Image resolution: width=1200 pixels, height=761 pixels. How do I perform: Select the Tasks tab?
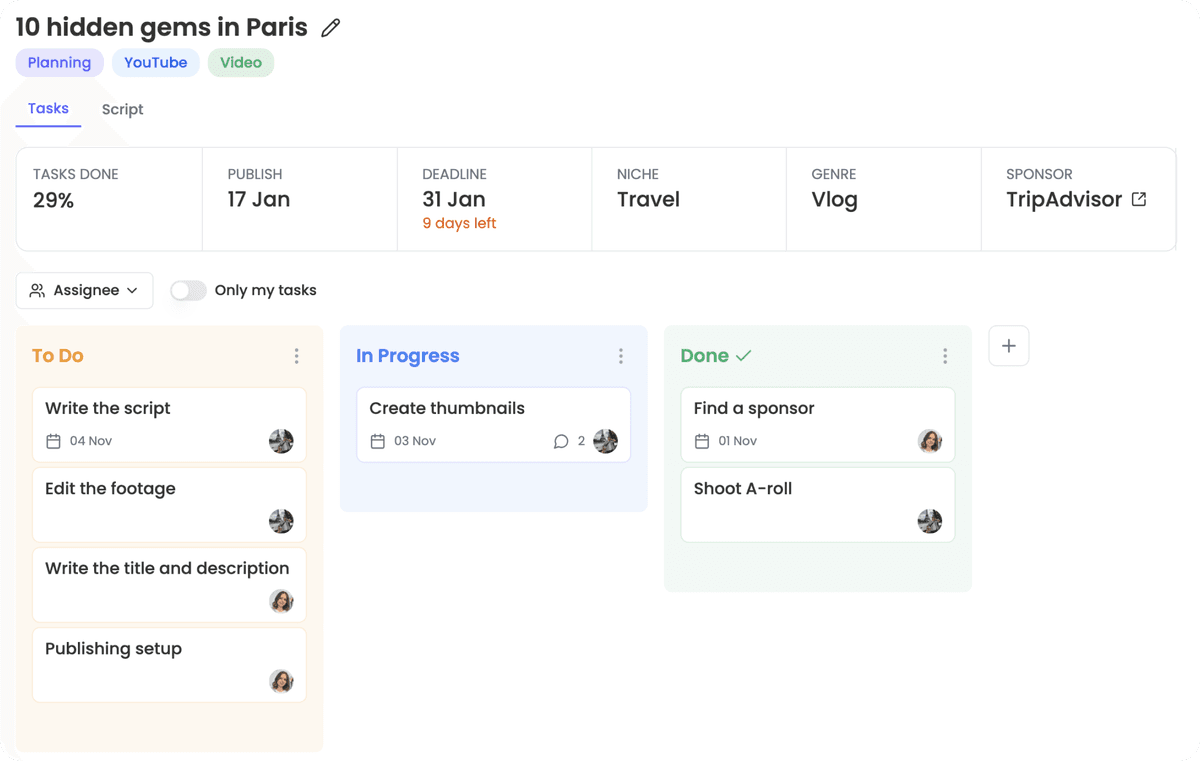tap(48, 108)
